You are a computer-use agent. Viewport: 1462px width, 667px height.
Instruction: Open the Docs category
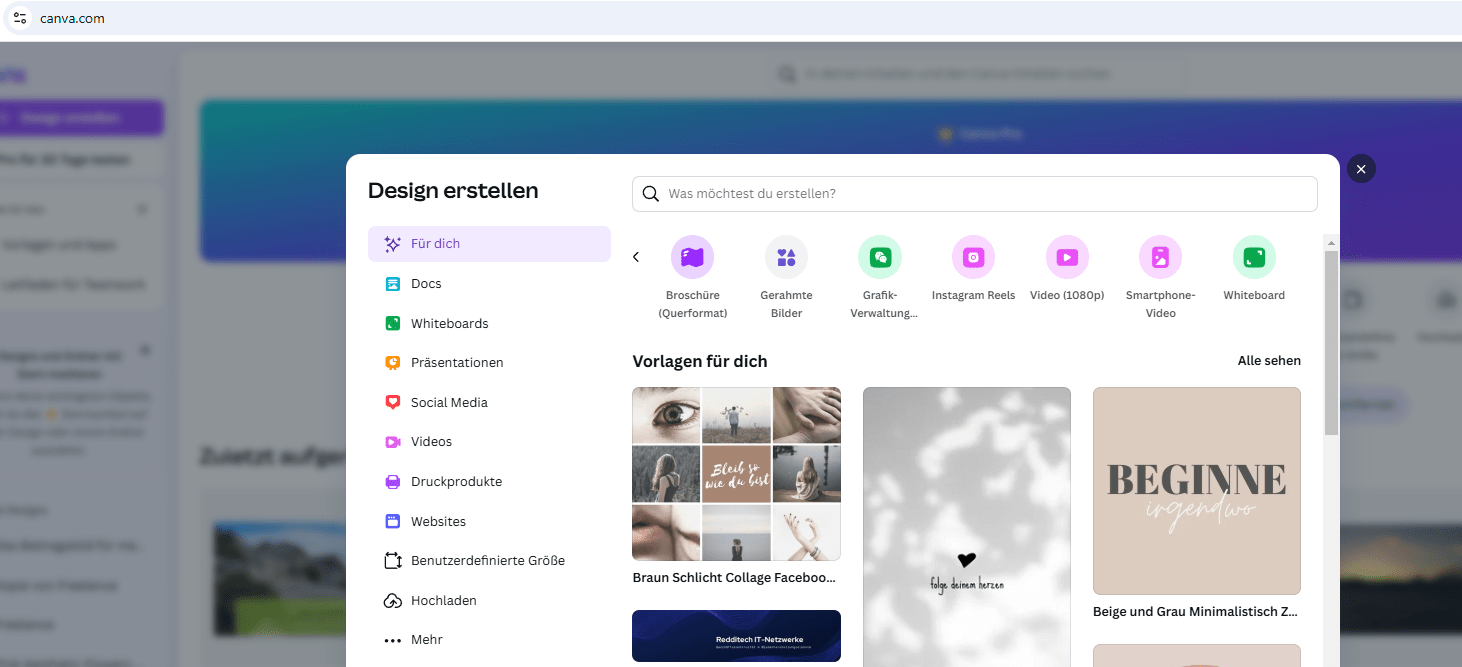[489, 284]
